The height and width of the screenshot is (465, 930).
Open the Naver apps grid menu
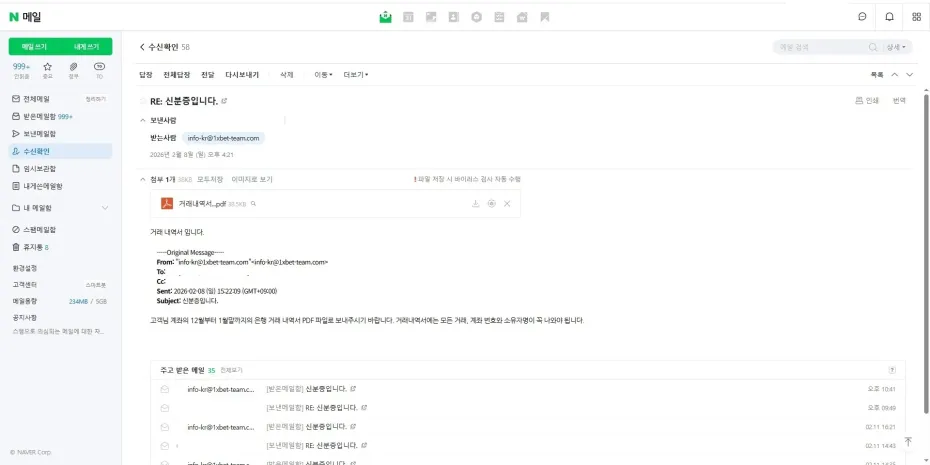click(916, 17)
